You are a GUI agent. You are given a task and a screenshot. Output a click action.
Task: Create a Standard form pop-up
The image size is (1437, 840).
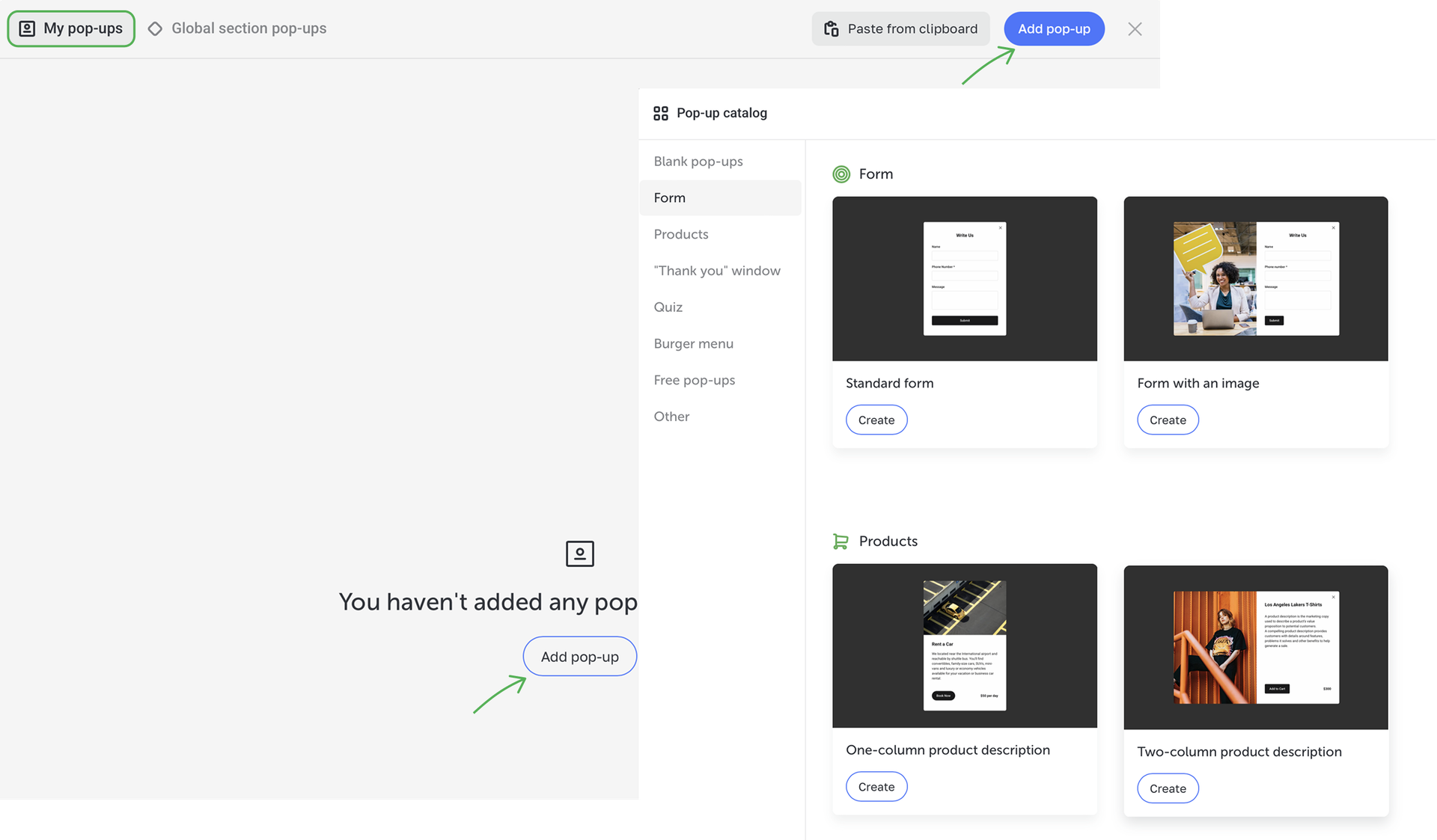[x=876, y=420]
